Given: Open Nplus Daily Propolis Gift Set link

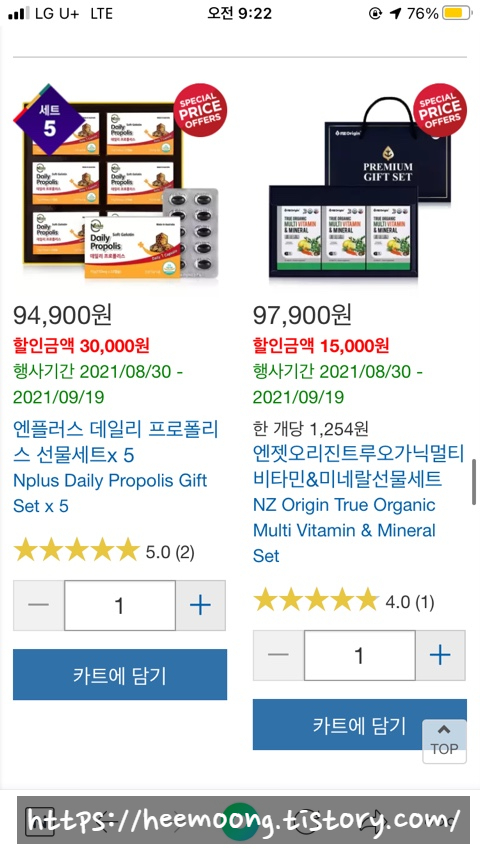Looking at the screenshot, I should tap(110, 493).
